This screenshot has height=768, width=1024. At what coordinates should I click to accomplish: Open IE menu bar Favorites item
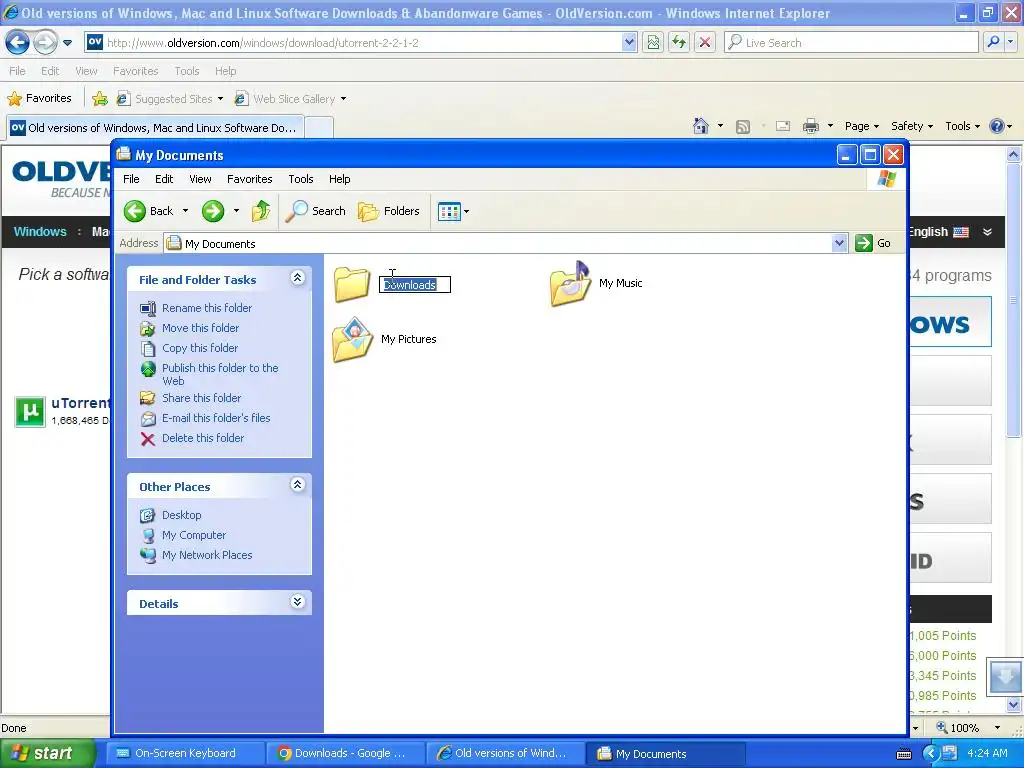tap(135, 71)
